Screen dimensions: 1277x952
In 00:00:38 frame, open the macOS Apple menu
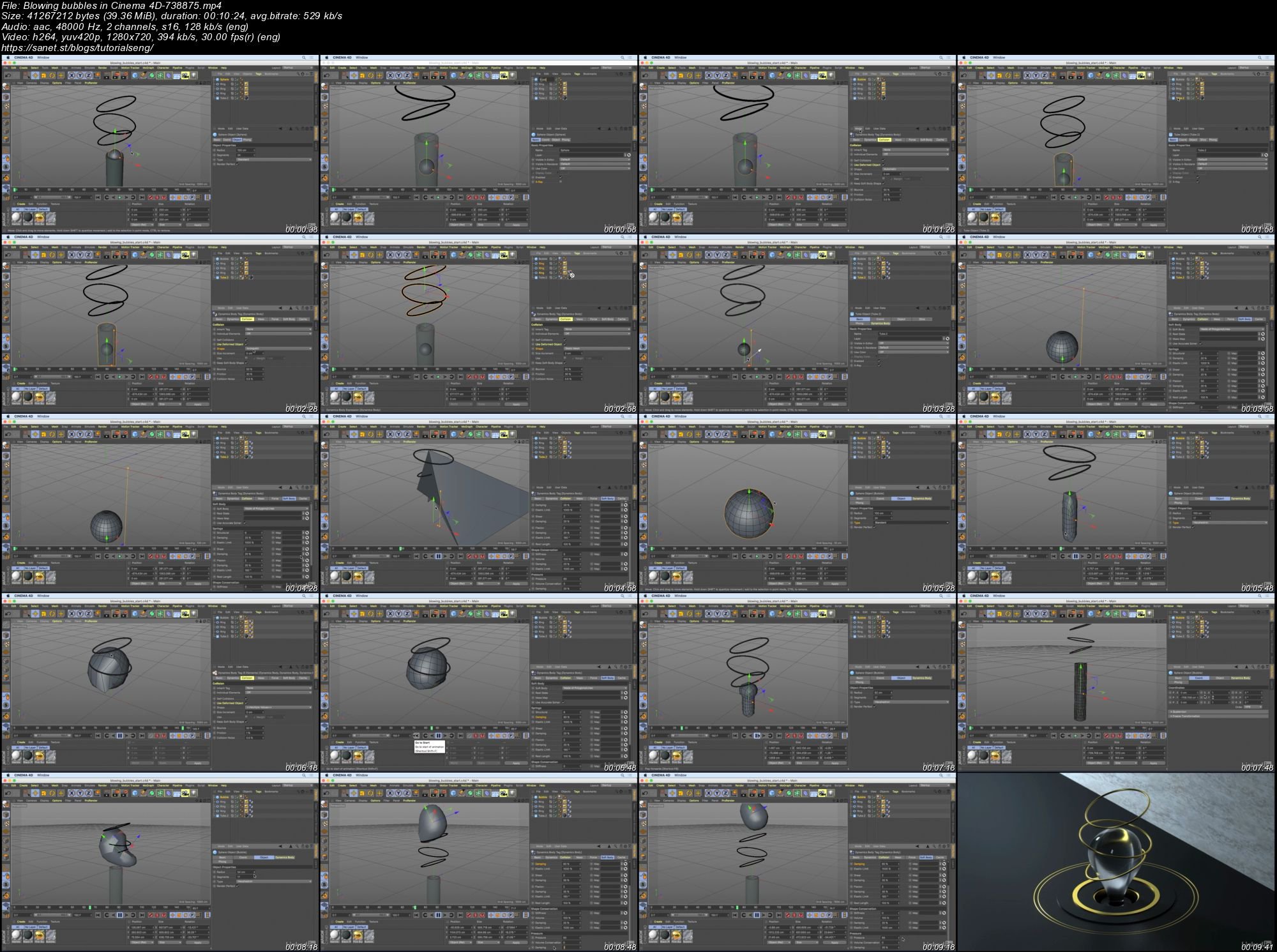coord(8,57)
